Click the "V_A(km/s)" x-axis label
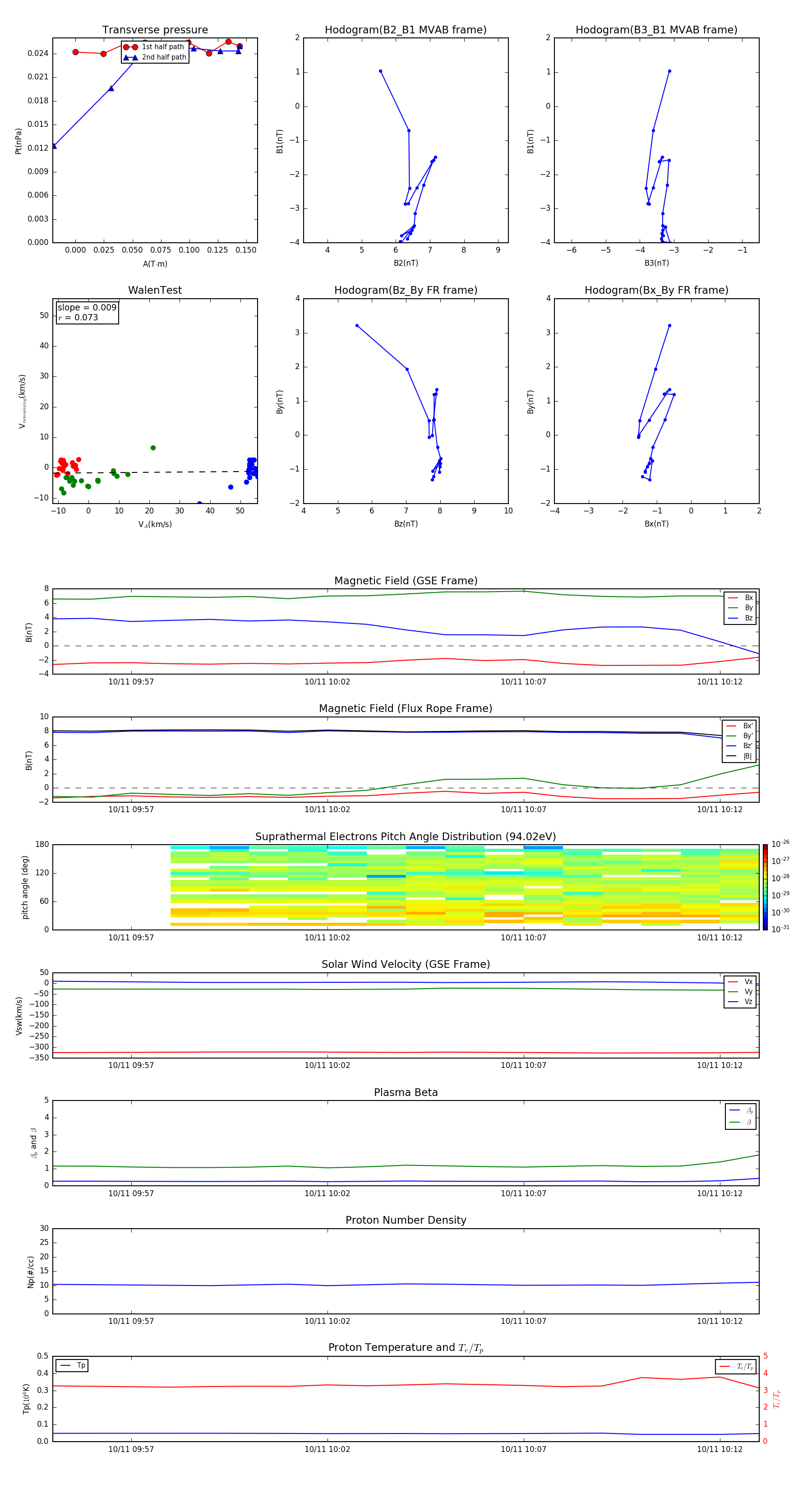 pos(155,524)
